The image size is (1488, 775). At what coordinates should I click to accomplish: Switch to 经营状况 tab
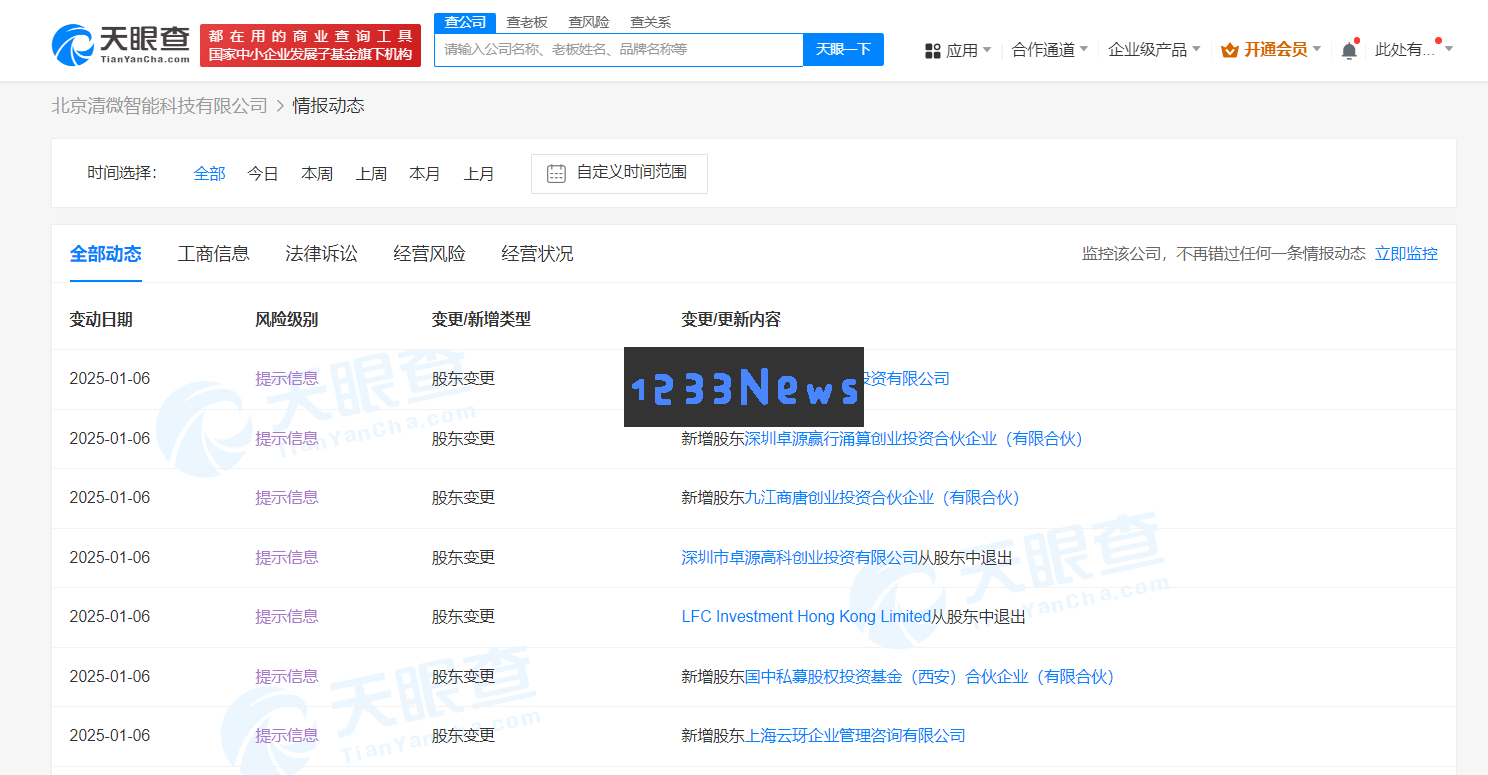click(538, 254)
